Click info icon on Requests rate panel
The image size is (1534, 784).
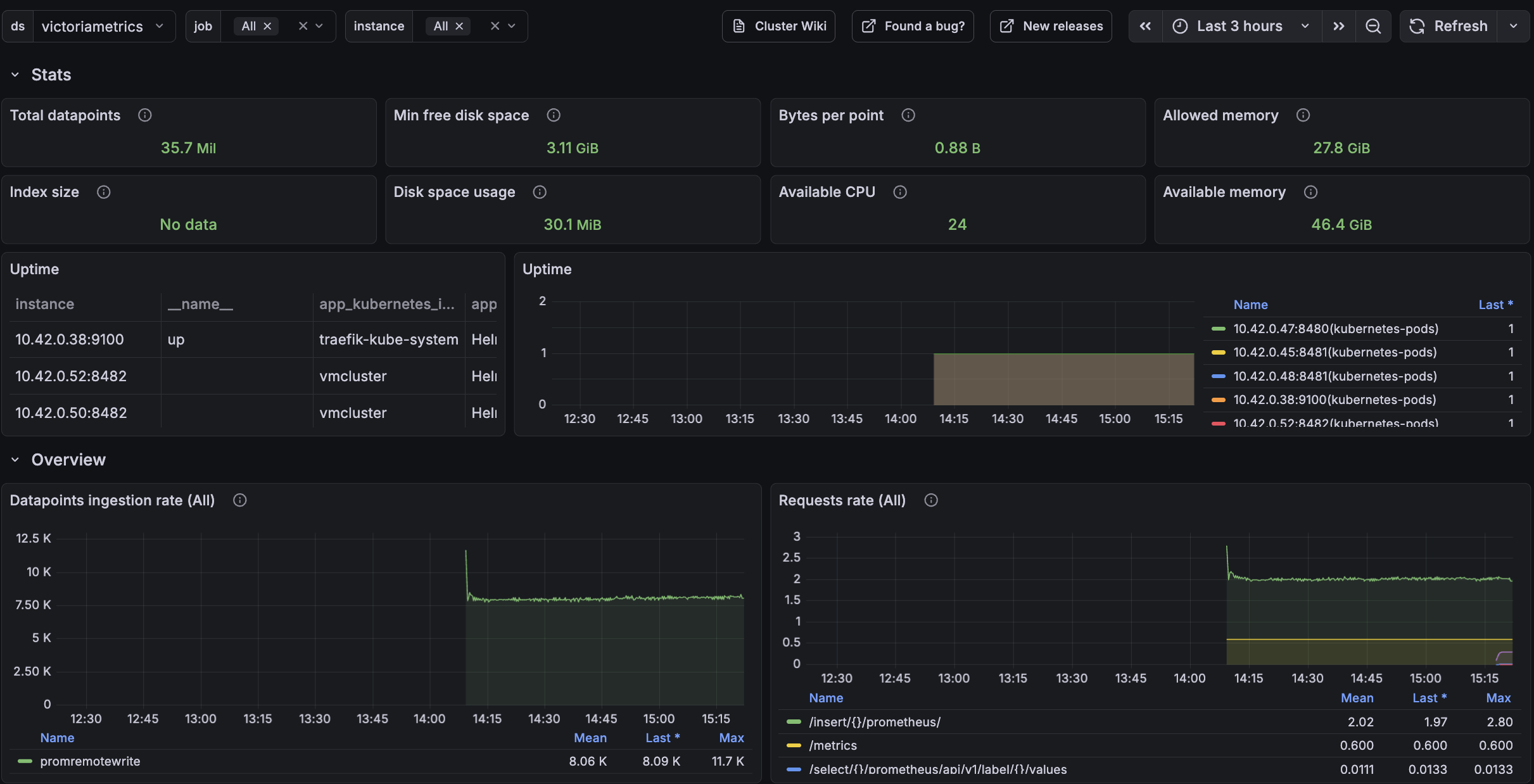click(931, 500)
